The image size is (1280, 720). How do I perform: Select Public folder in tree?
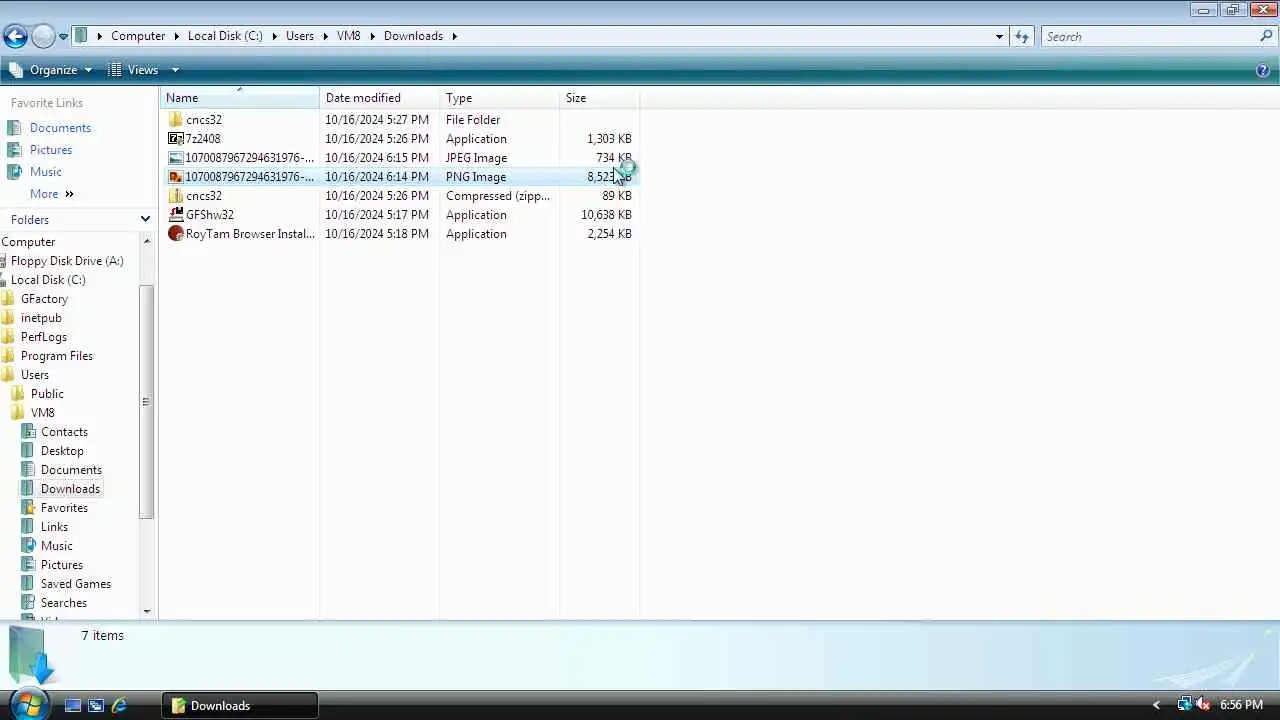[47, 394]
